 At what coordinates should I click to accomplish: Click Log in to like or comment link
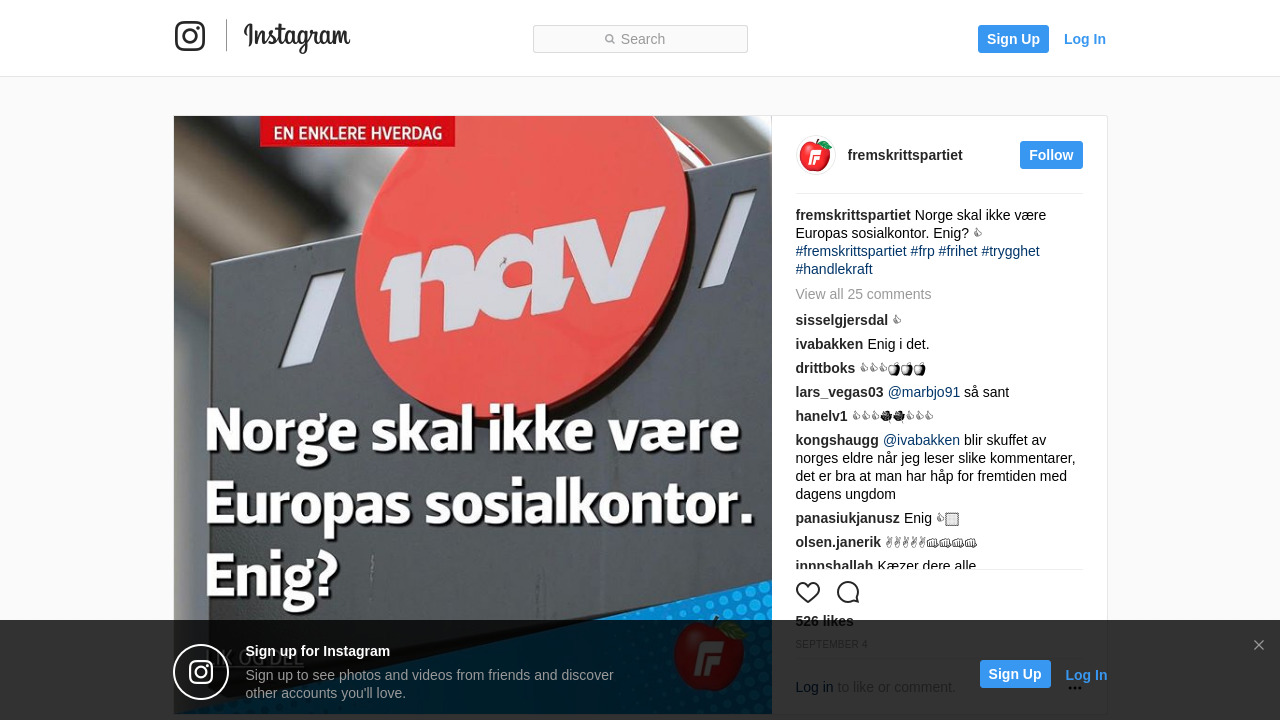click(x=814, y=687)
